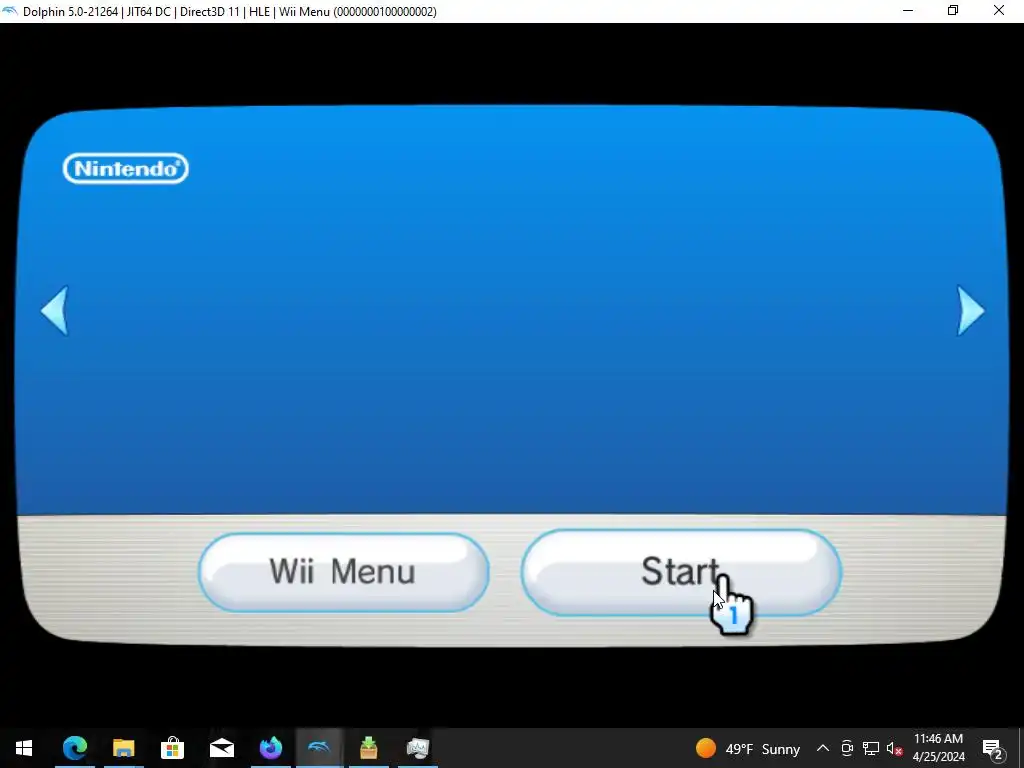Restore down the Dolphin window
1024x768 pixels.
[953, 11]
